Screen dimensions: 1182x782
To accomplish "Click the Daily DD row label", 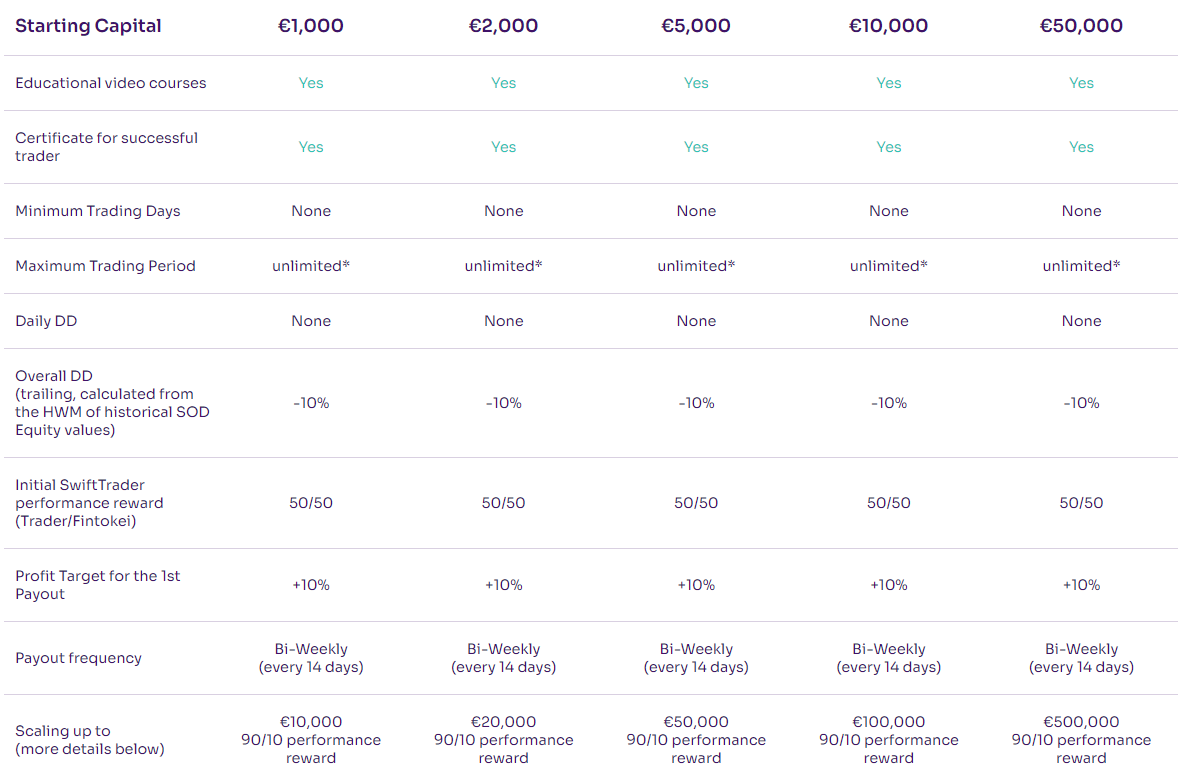I will click(x=46, y=321).
